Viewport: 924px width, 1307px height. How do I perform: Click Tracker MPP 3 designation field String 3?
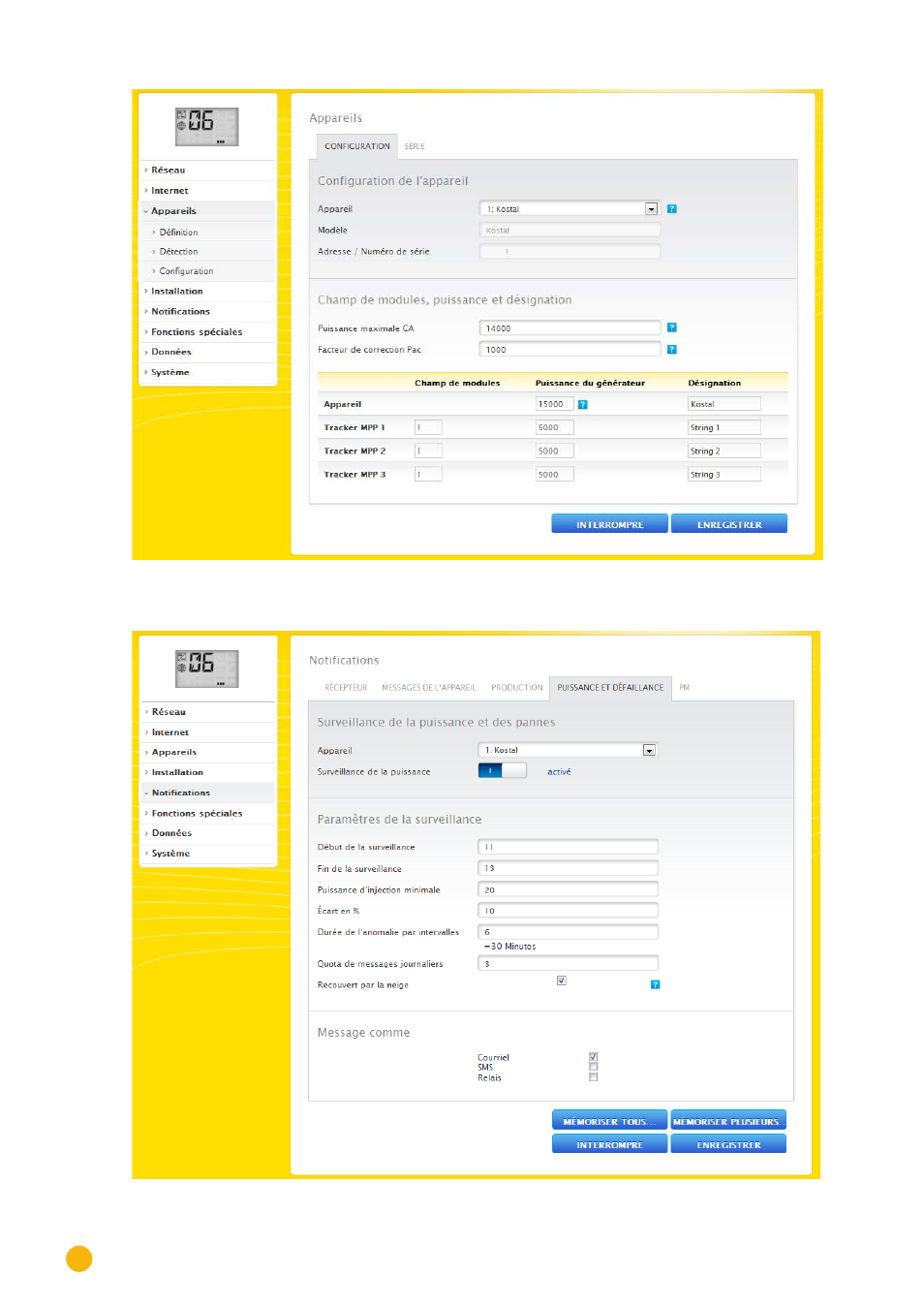click(x=724, y=474)
